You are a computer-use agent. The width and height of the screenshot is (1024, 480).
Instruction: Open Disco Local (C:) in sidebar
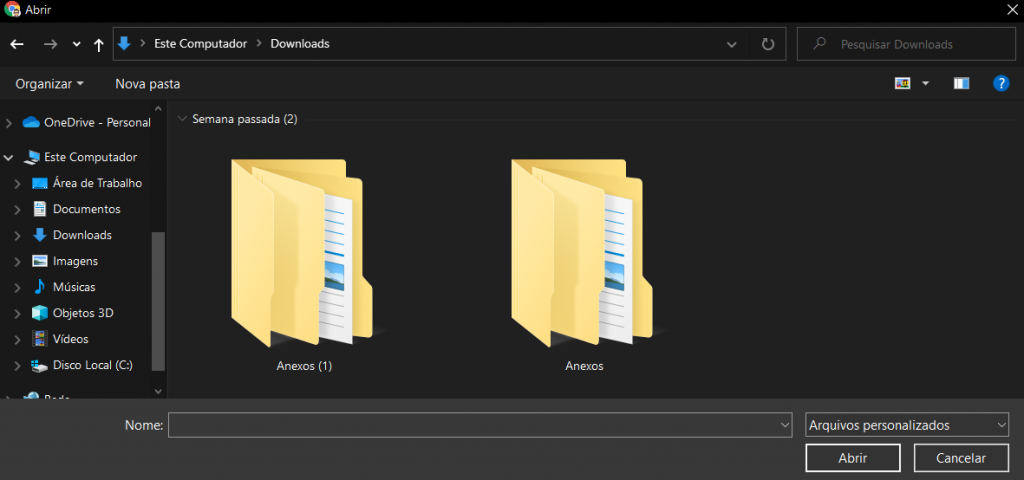82,366
